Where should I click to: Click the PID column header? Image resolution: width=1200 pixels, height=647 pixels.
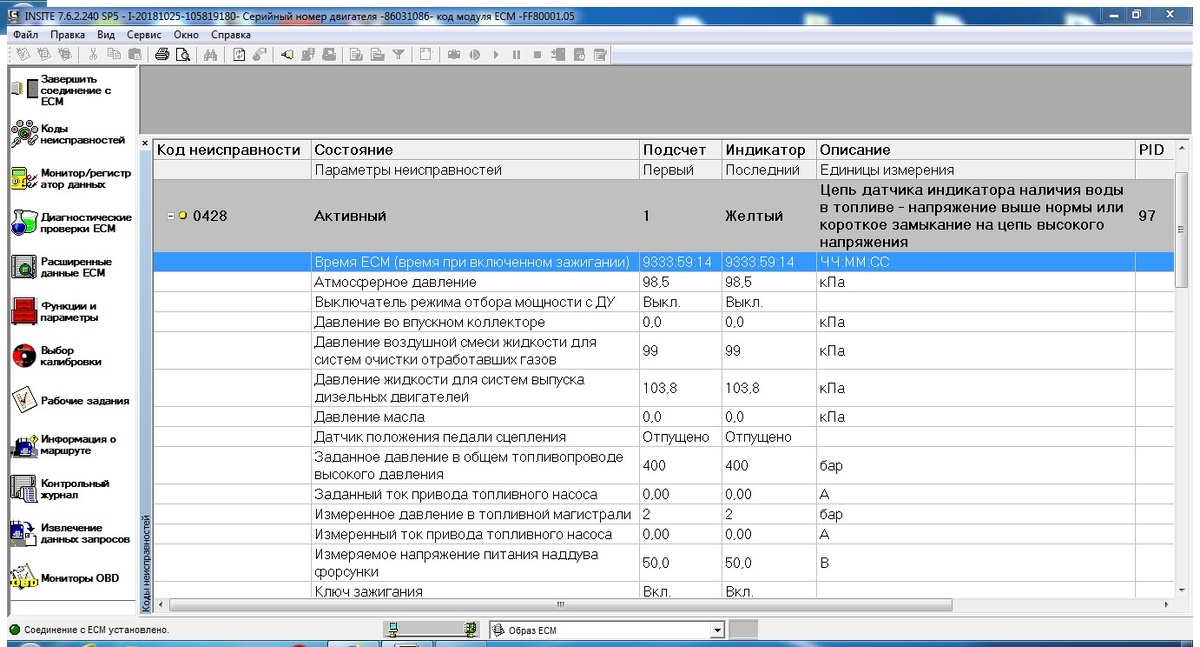[1155, 150]
